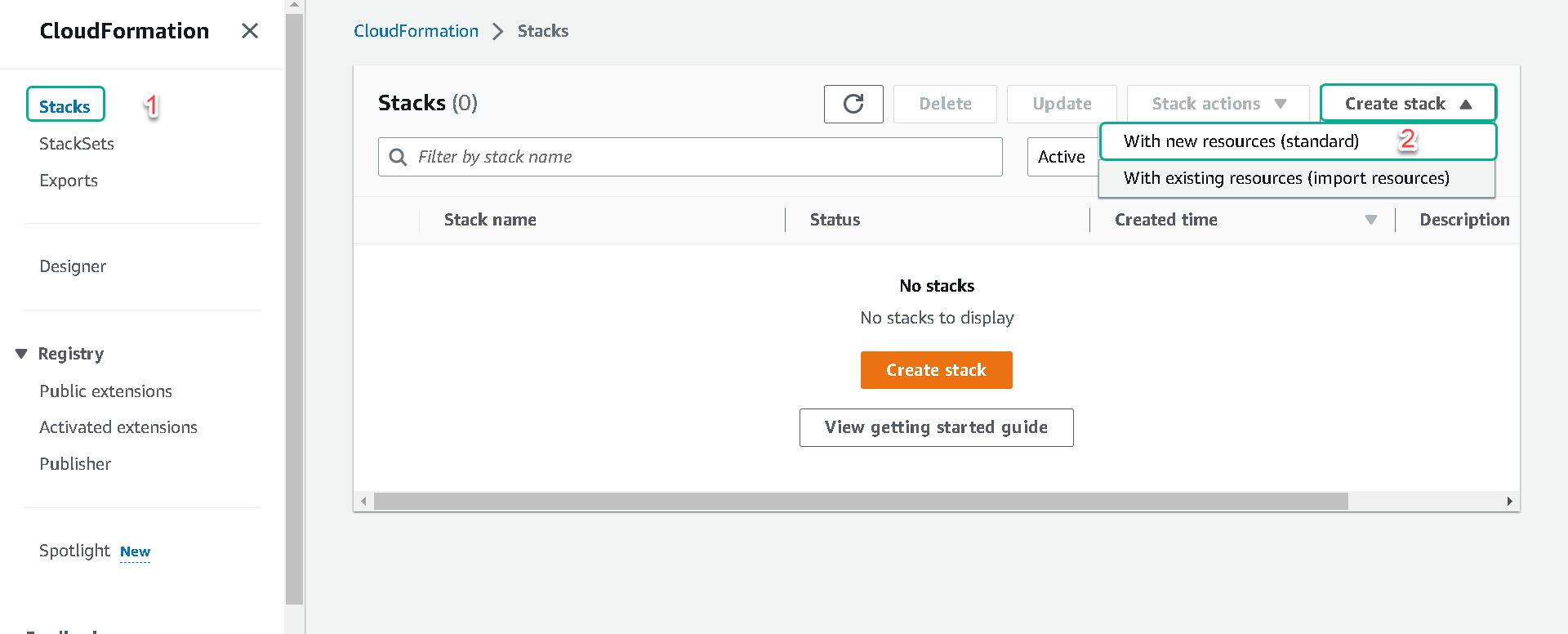The image size is (1568, 634).
Task: Open the Active filter dropdown
Action: click(1062, 157)
